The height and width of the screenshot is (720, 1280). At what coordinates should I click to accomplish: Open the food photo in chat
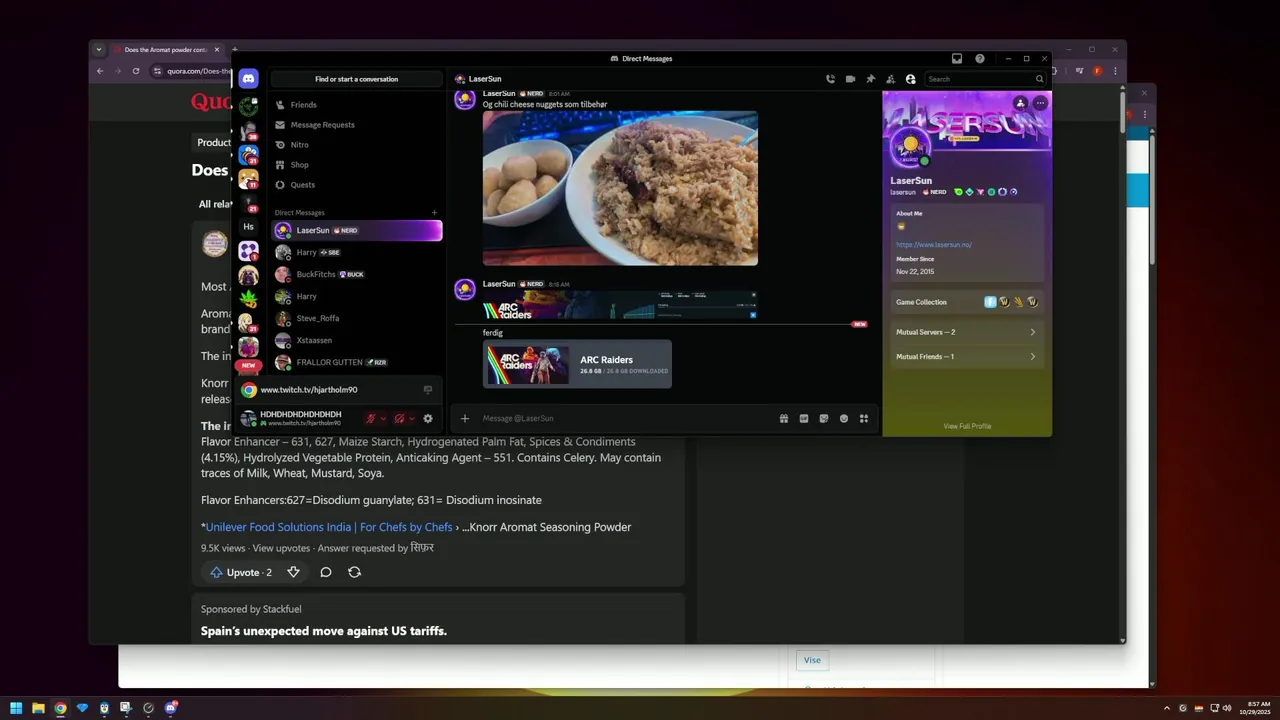tap(620, 188)
